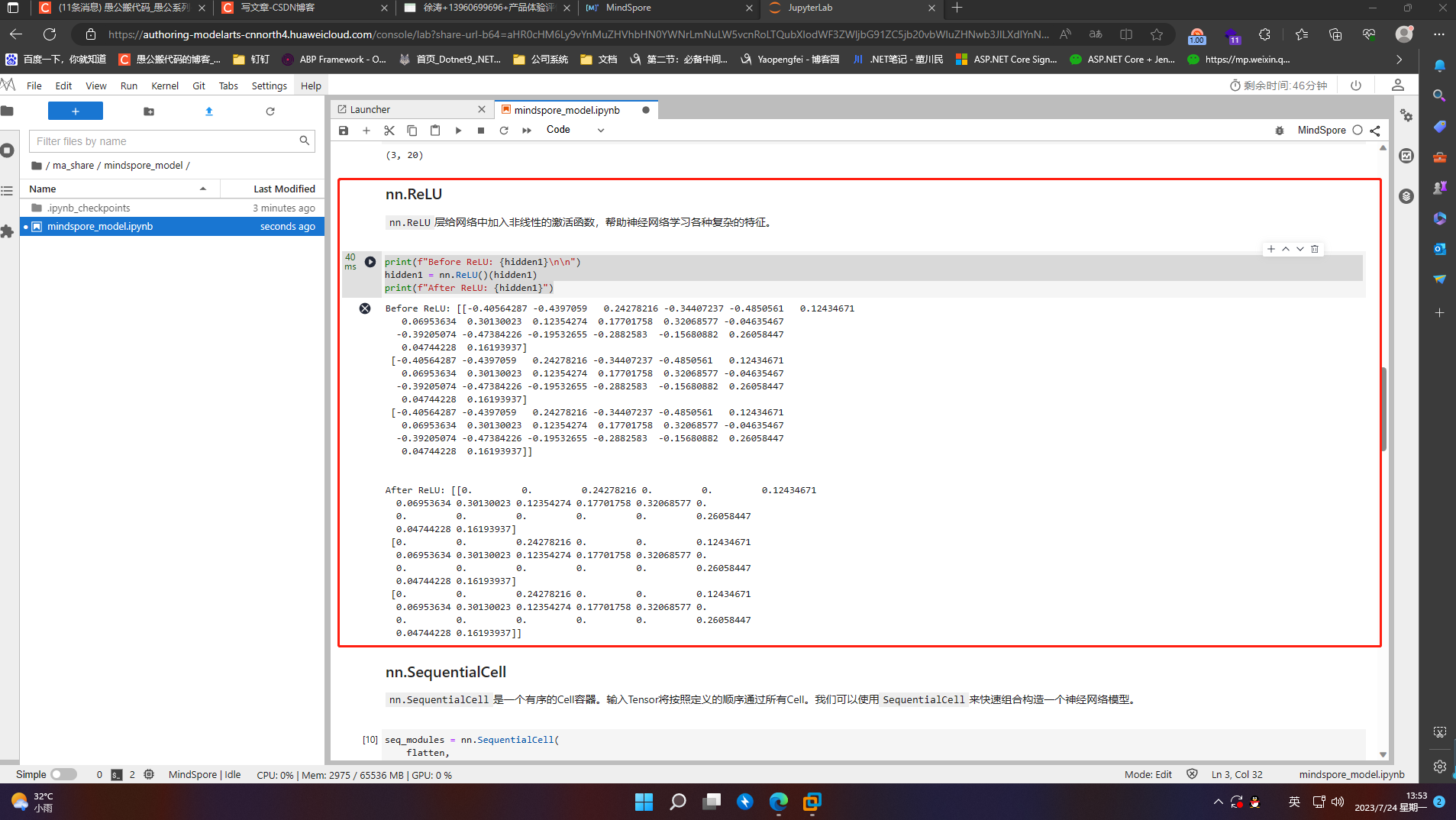1456x820 pixels.
Task: Click the browser address bar URL
Action: pos(578,34)
